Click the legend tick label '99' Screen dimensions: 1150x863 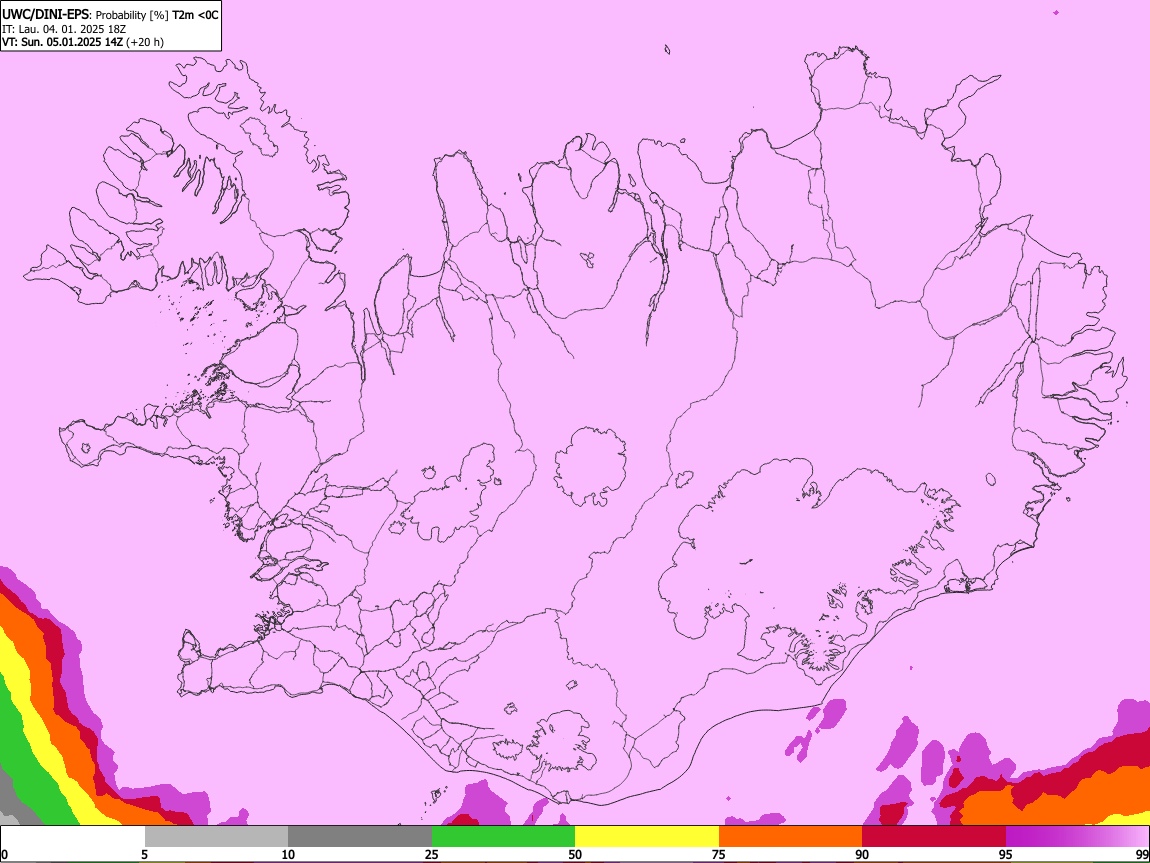[x=1142, y=854]
